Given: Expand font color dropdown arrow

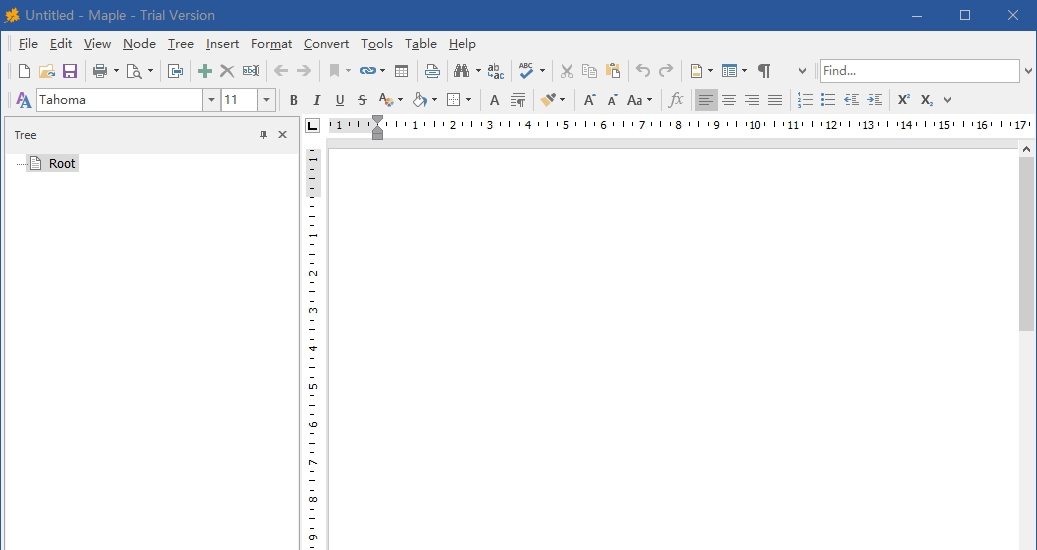Looking at the screenshot, I should (x=400, y=100).
